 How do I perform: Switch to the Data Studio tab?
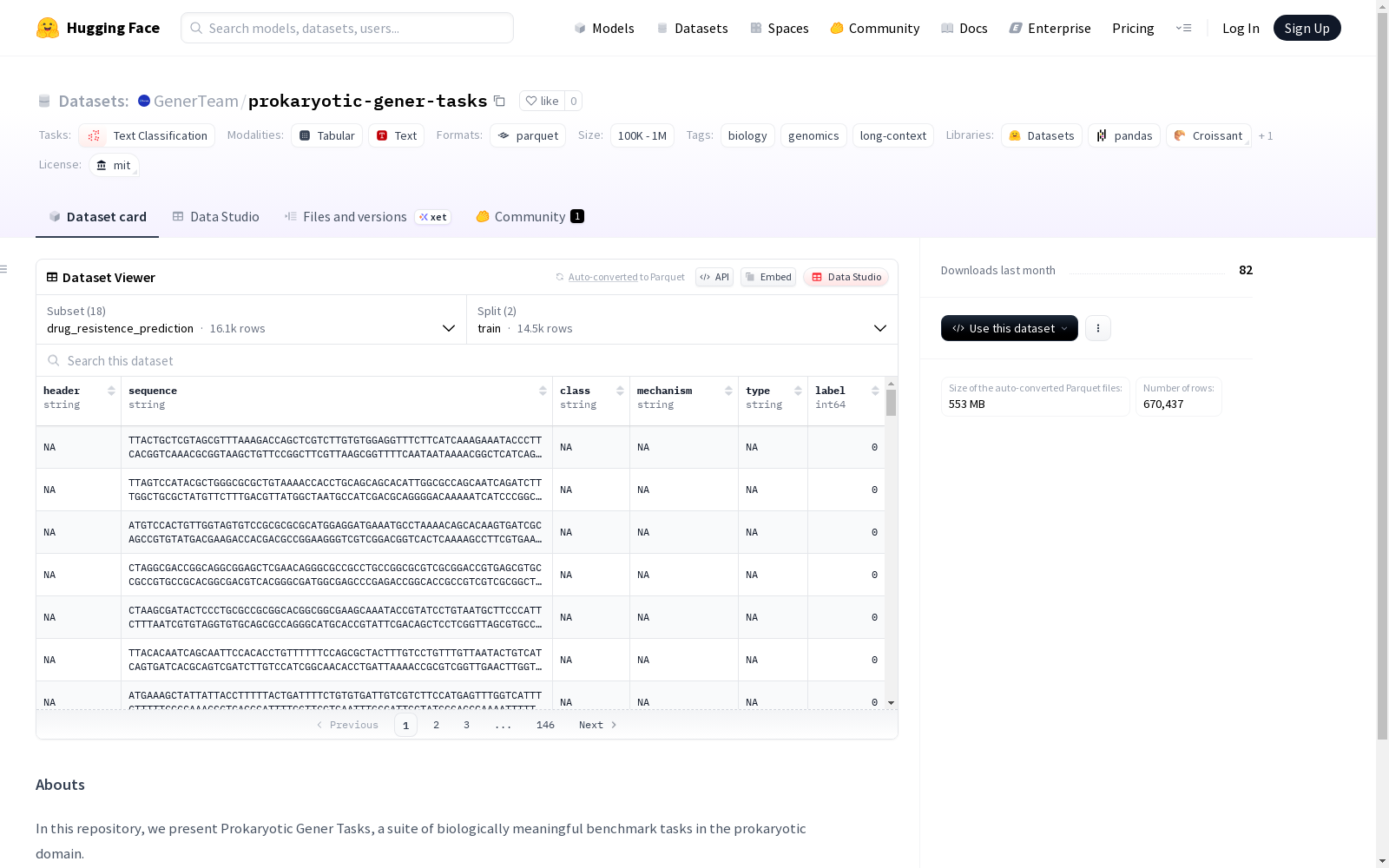tap(216, 217)
